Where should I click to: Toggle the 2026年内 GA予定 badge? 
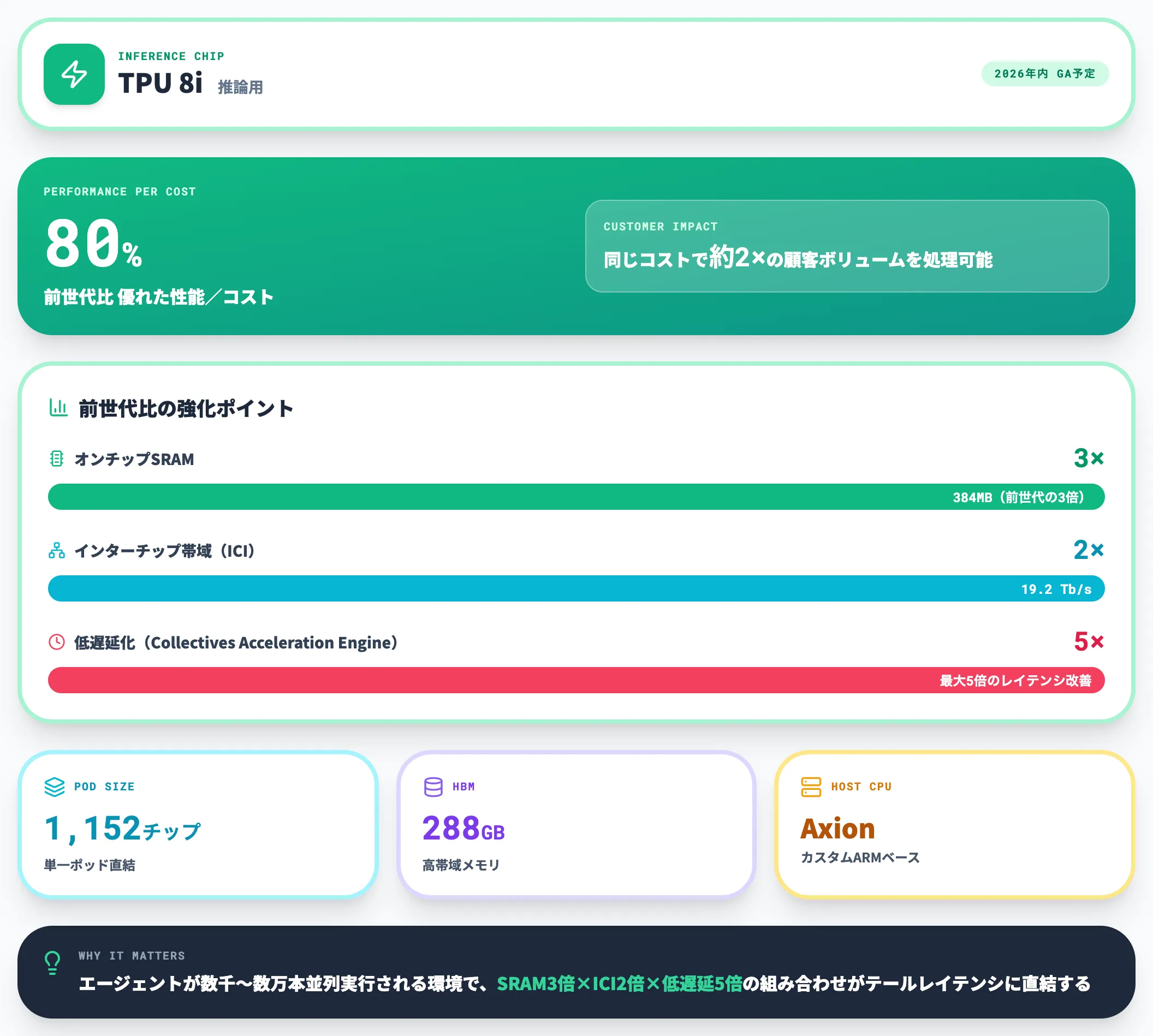click(1045, 74)
